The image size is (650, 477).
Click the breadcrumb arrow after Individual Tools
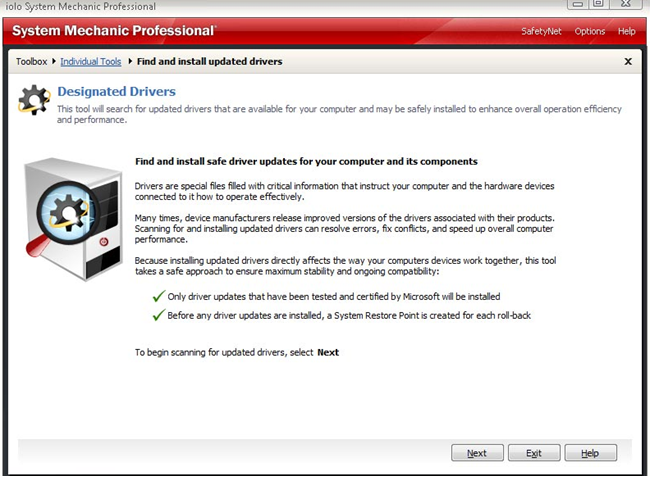pos(130,61)
